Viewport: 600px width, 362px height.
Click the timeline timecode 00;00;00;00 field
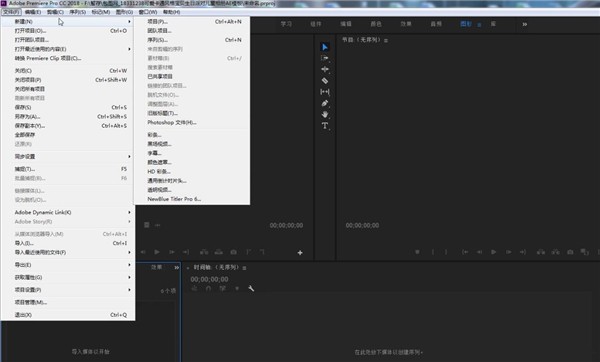pos(209,279)
